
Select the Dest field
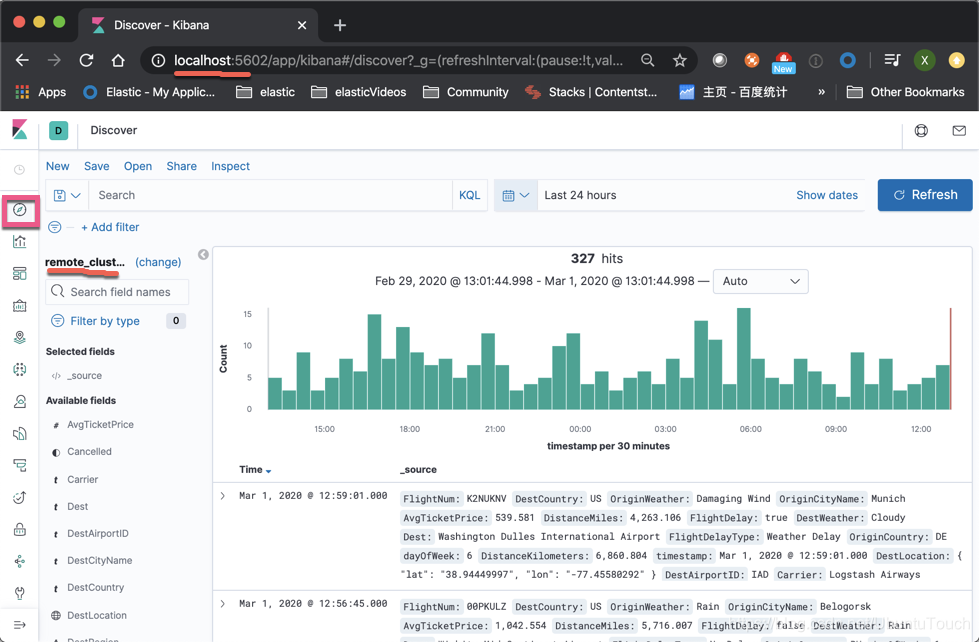(x=77, y=506)
